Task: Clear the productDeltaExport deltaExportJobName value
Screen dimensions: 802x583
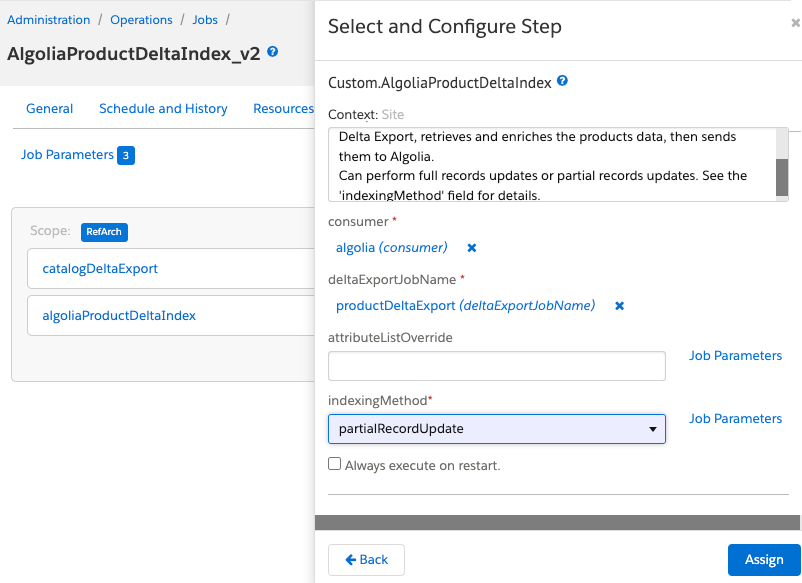Action: point(619,306)
